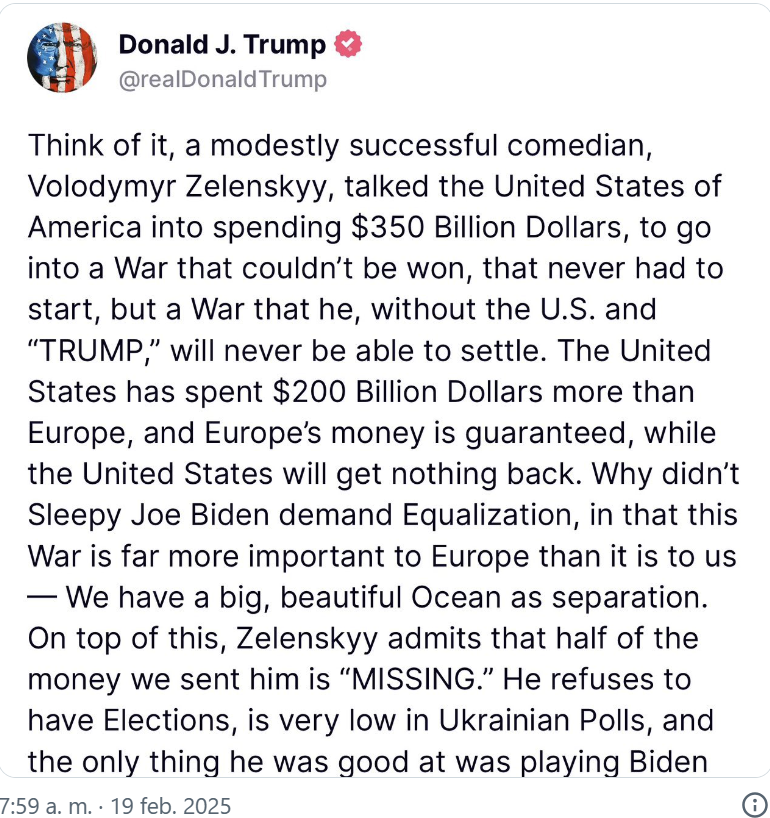This screenshot has height=818, width=770.
Task: Open the @realDonaldTrump handle link
Action: coord(223,79)
